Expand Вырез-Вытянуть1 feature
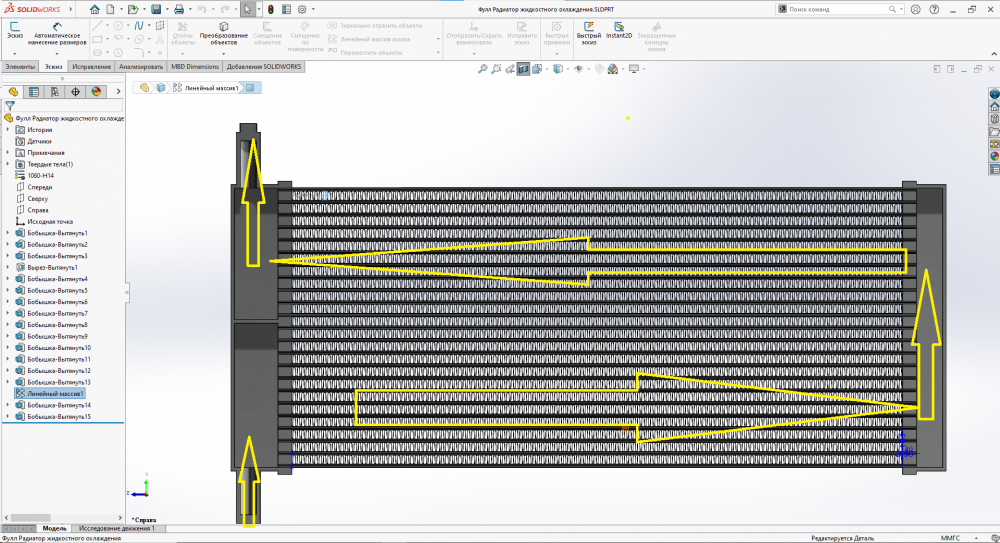1000x543 pixels. pos(8,267)
